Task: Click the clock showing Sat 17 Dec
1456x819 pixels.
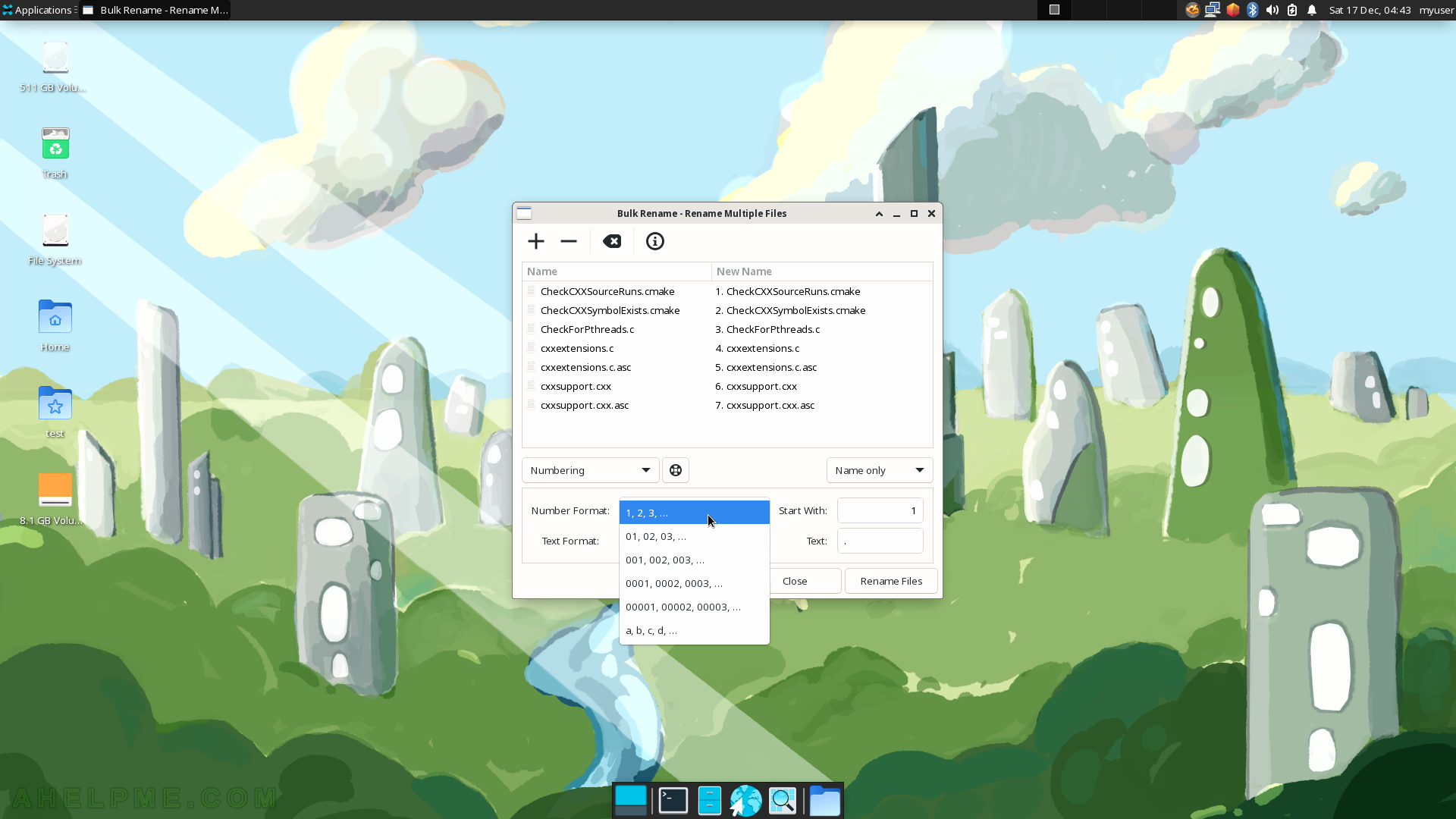Action: pos(1370,10)
